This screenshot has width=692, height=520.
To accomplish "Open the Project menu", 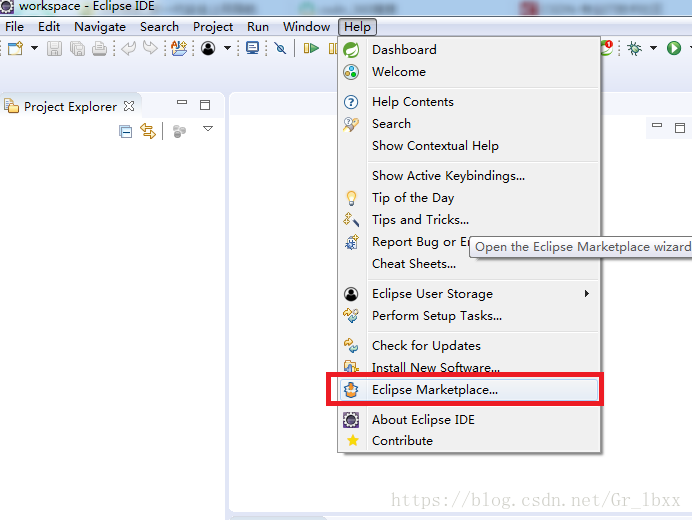I will (213, 27).
